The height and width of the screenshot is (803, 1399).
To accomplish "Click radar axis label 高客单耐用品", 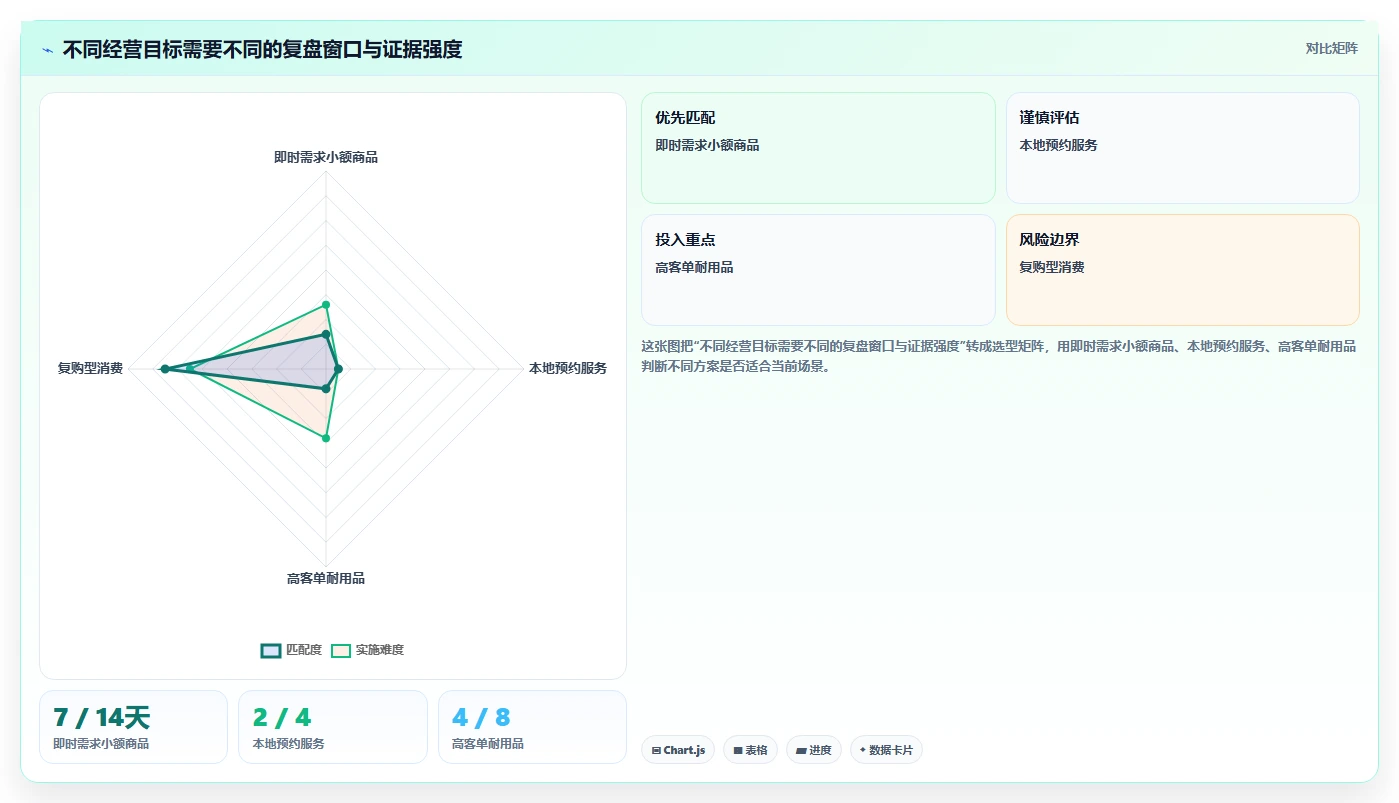I will [x=326, y=578].
